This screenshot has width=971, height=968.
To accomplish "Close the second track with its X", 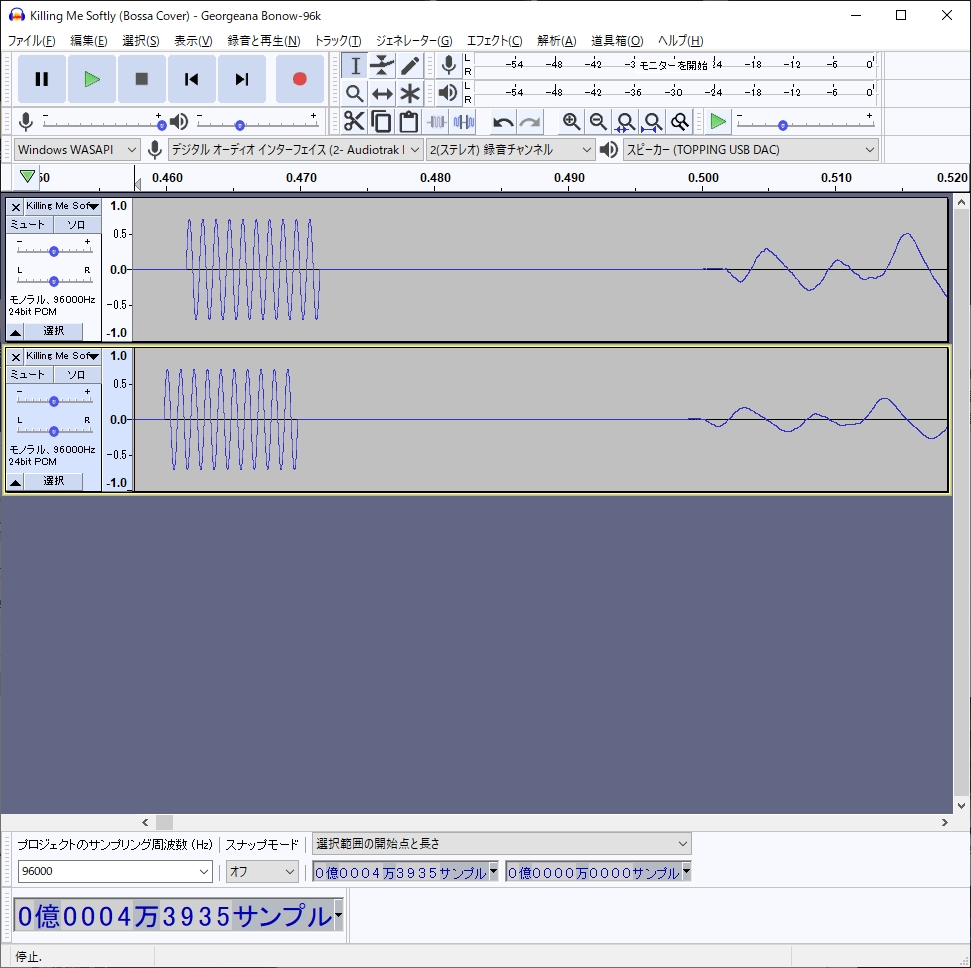I will point(16,357).
